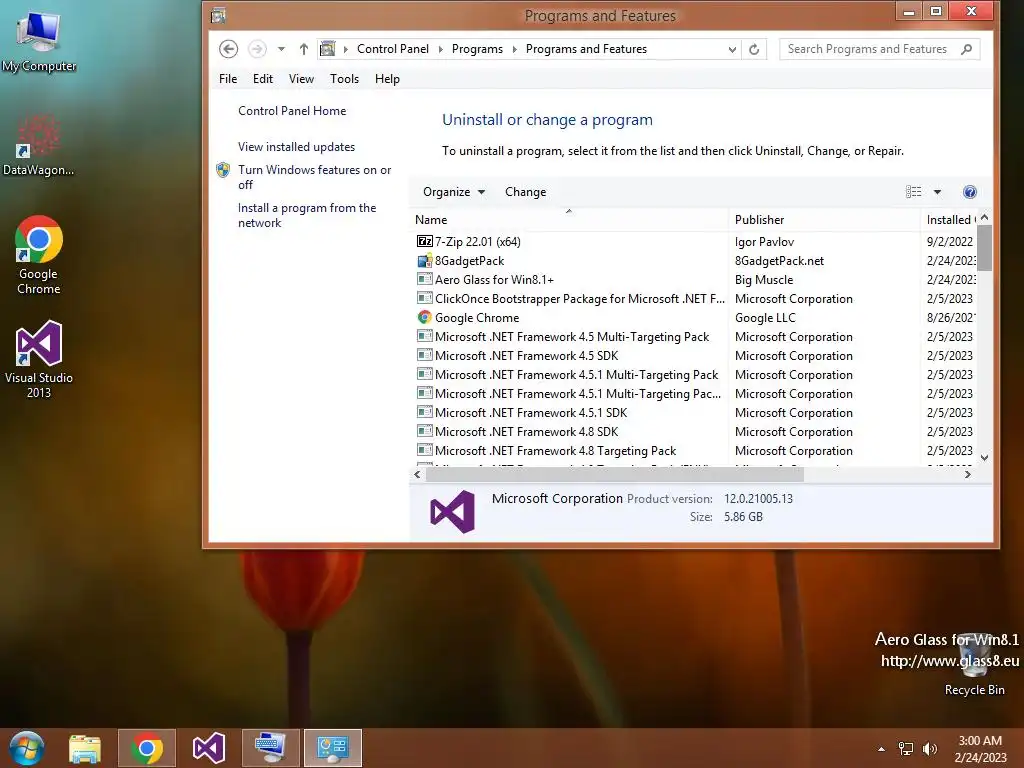The width and height of the screenshot is (1024, 768).
Task: Open the network tray icon
Action: (906, 749)
